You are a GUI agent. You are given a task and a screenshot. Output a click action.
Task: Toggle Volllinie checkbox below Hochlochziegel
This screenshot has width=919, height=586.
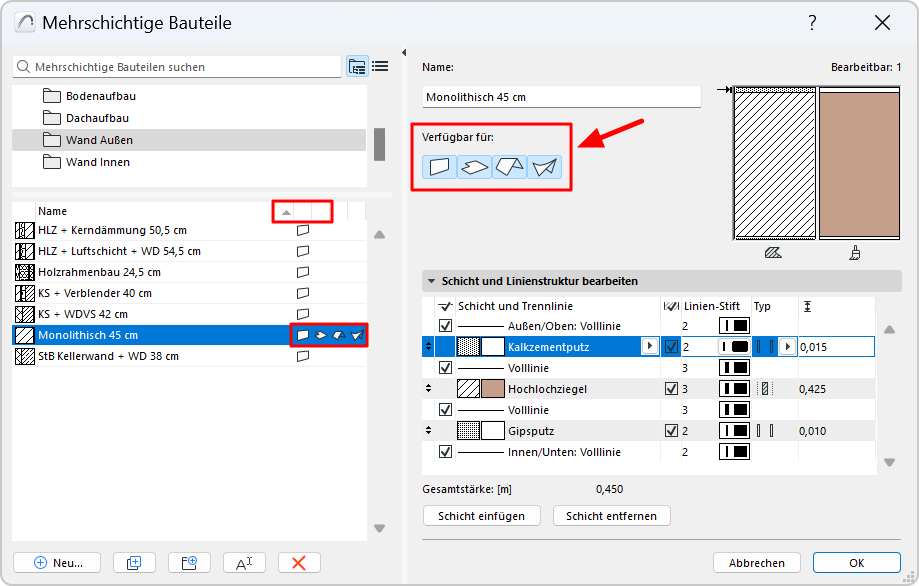[445, 410]
